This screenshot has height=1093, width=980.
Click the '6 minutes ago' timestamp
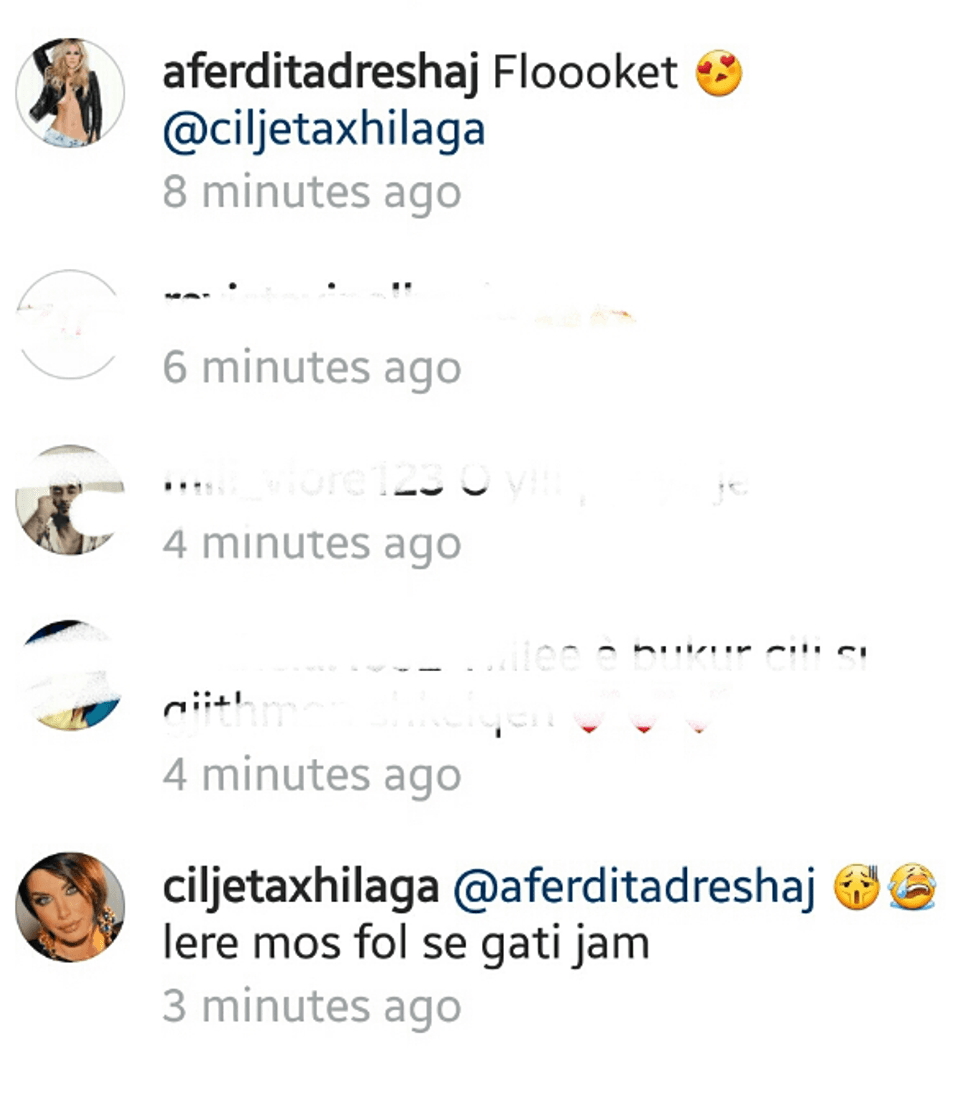coord(312,367)
